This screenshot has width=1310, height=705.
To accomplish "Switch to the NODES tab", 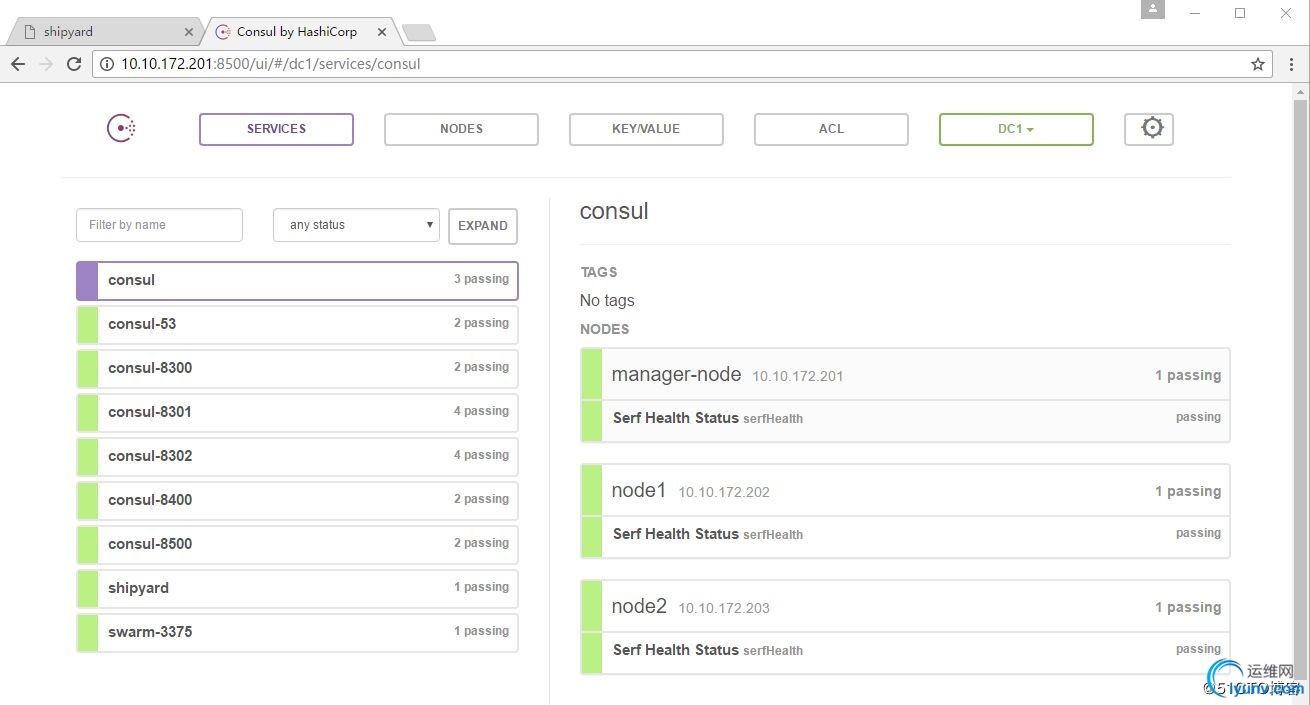I will 461,129.
